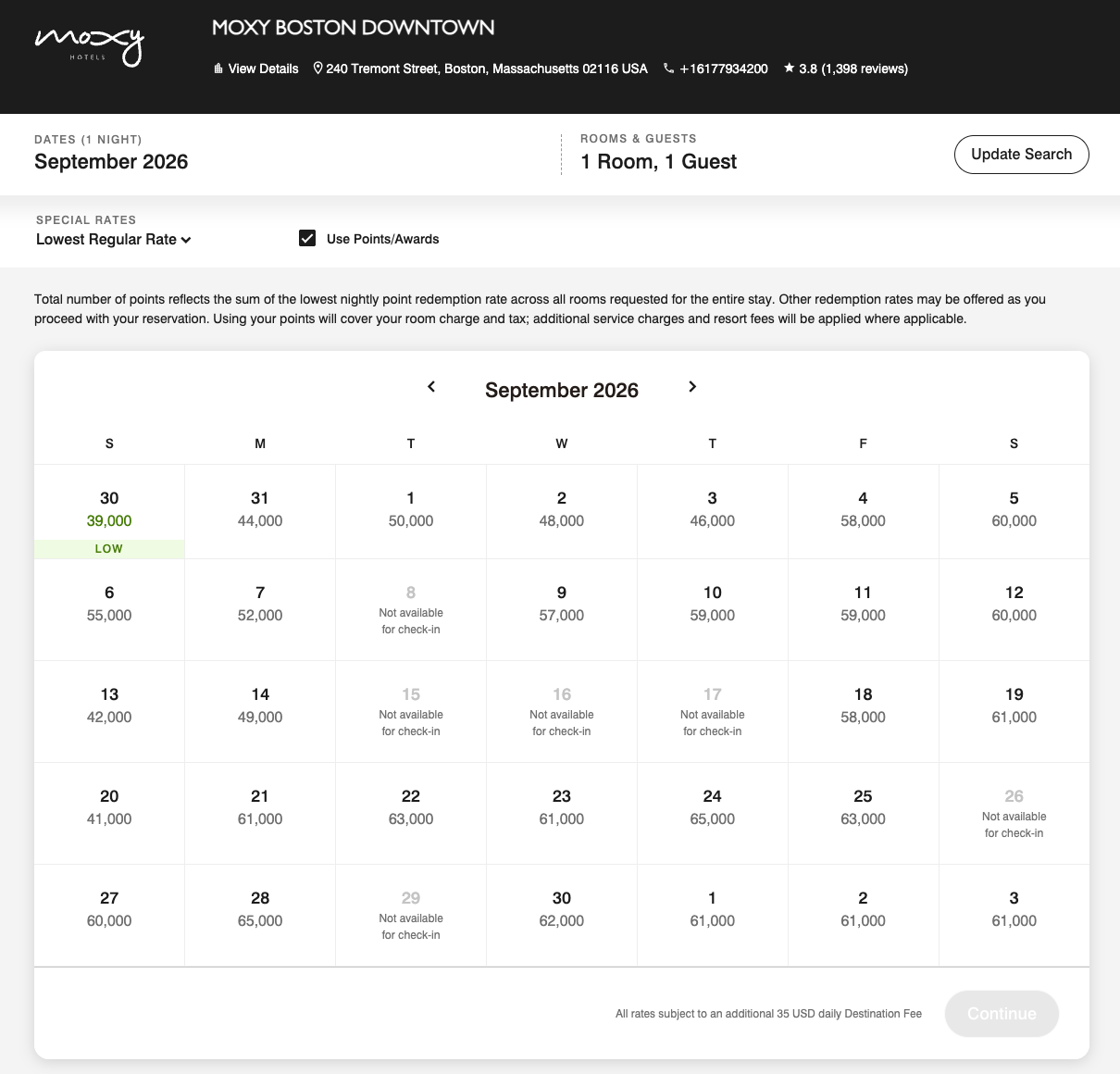Click the Moxy Hotels logo
This screenshot has width=1120, height=1074.
(x=89, y=46)
